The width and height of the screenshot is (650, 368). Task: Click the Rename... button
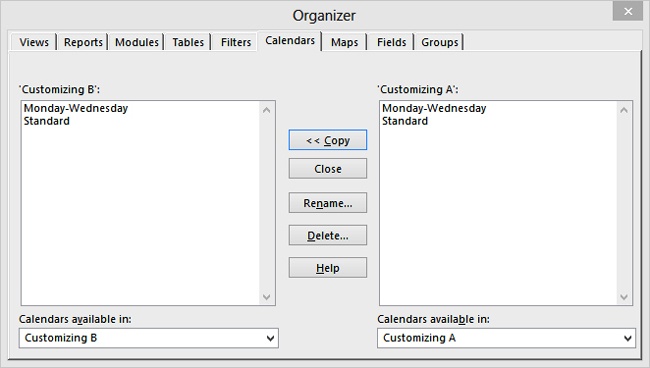[x=327, y=203]
